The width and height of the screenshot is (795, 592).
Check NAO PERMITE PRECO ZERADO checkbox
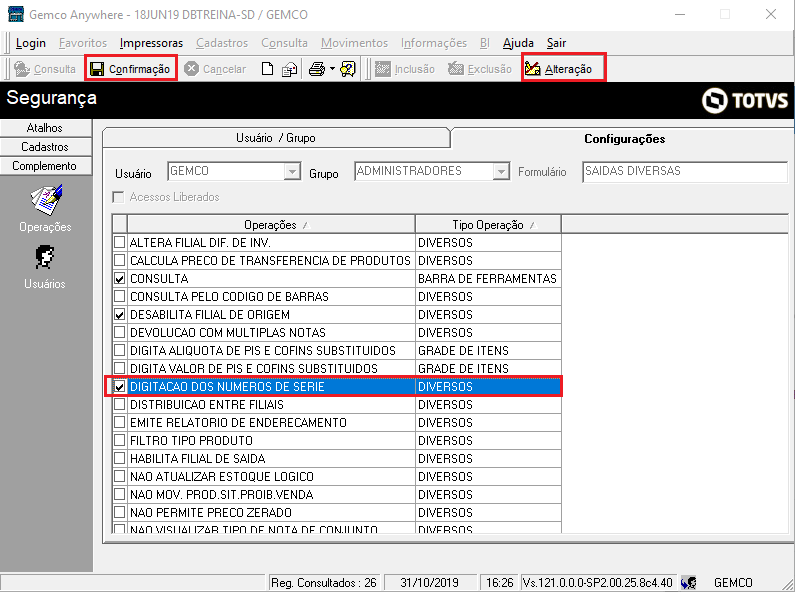120,512
